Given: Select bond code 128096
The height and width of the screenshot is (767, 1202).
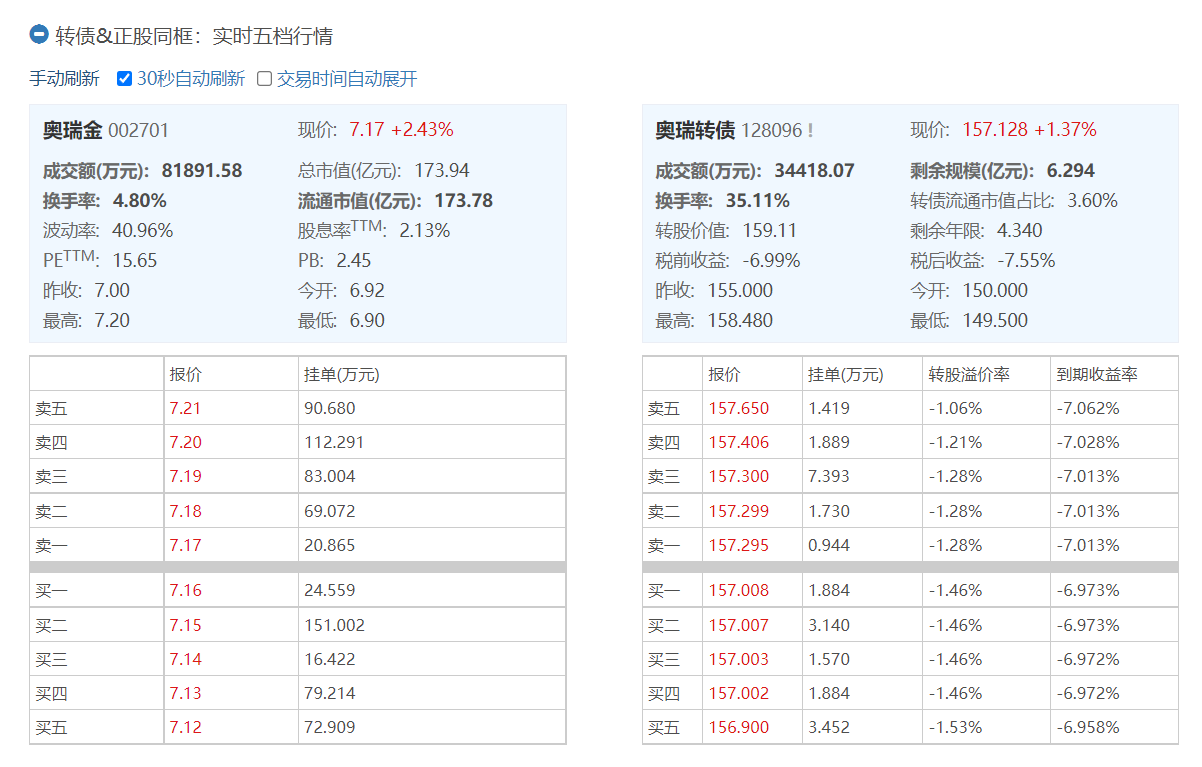Looking at the screenshot, I should [x=771, y=130].
